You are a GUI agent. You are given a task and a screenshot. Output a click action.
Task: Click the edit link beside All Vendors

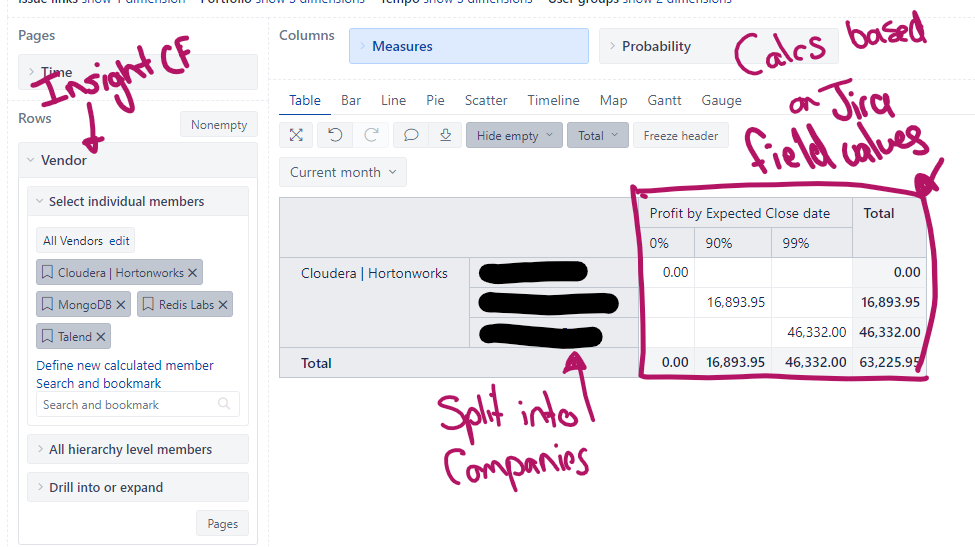119,241
